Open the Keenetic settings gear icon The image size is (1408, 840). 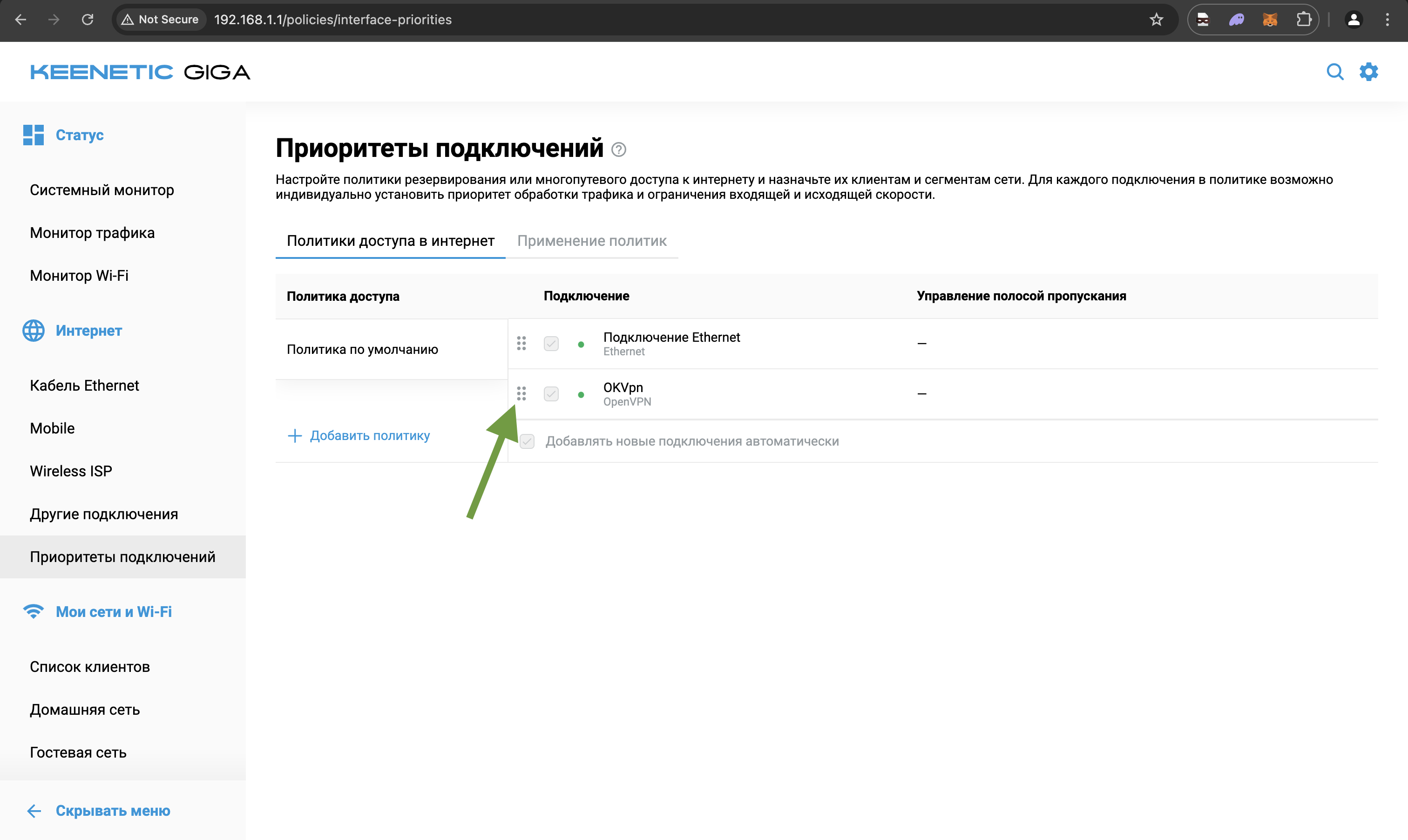pyautogui.click(x=1368, y=72)
